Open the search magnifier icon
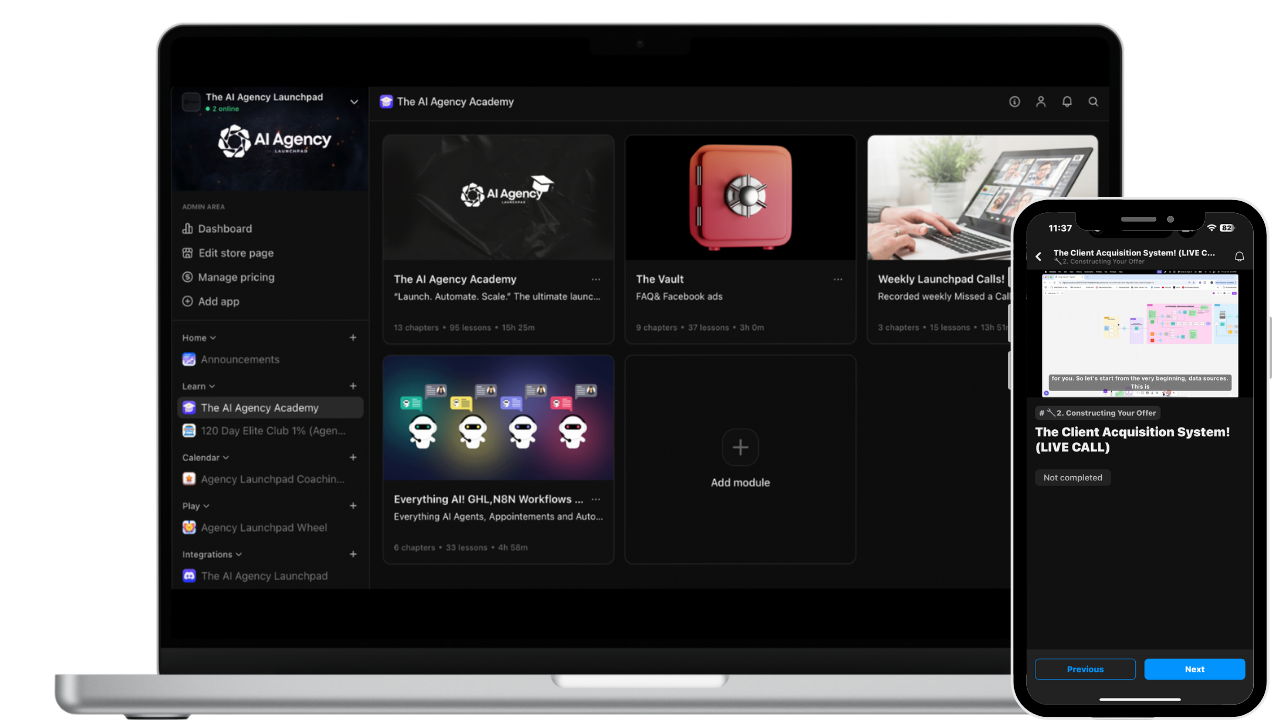This screenshot has width=1280, height=720. pyautogui.click(x=1093, y=102)
